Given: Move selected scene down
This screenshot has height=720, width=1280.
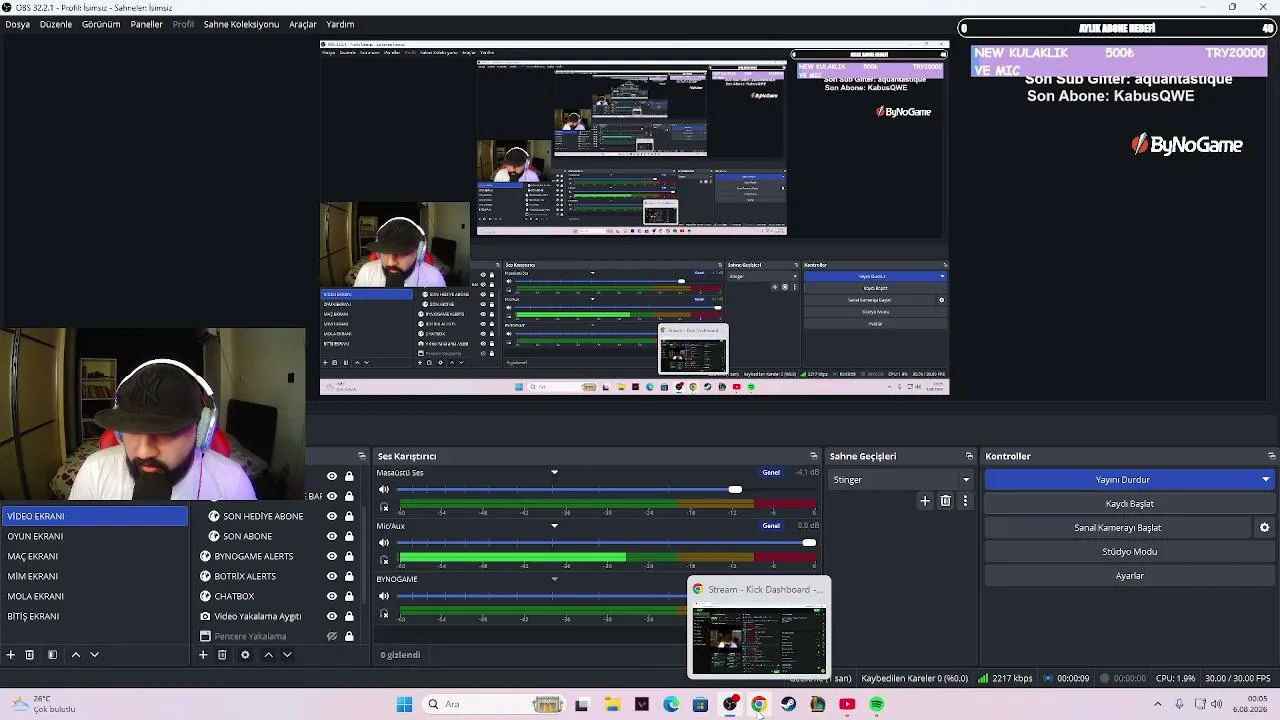Looking at the screenshot, I should tap(95, 655).
